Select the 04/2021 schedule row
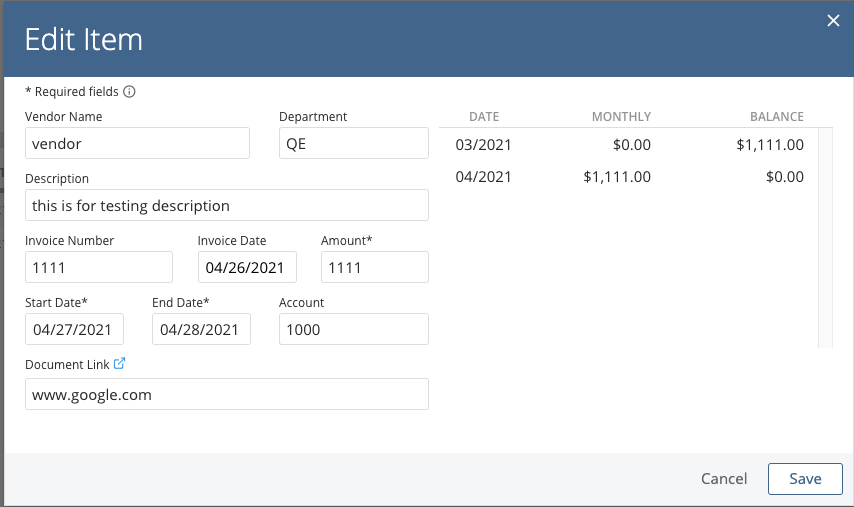 [628, 177]
